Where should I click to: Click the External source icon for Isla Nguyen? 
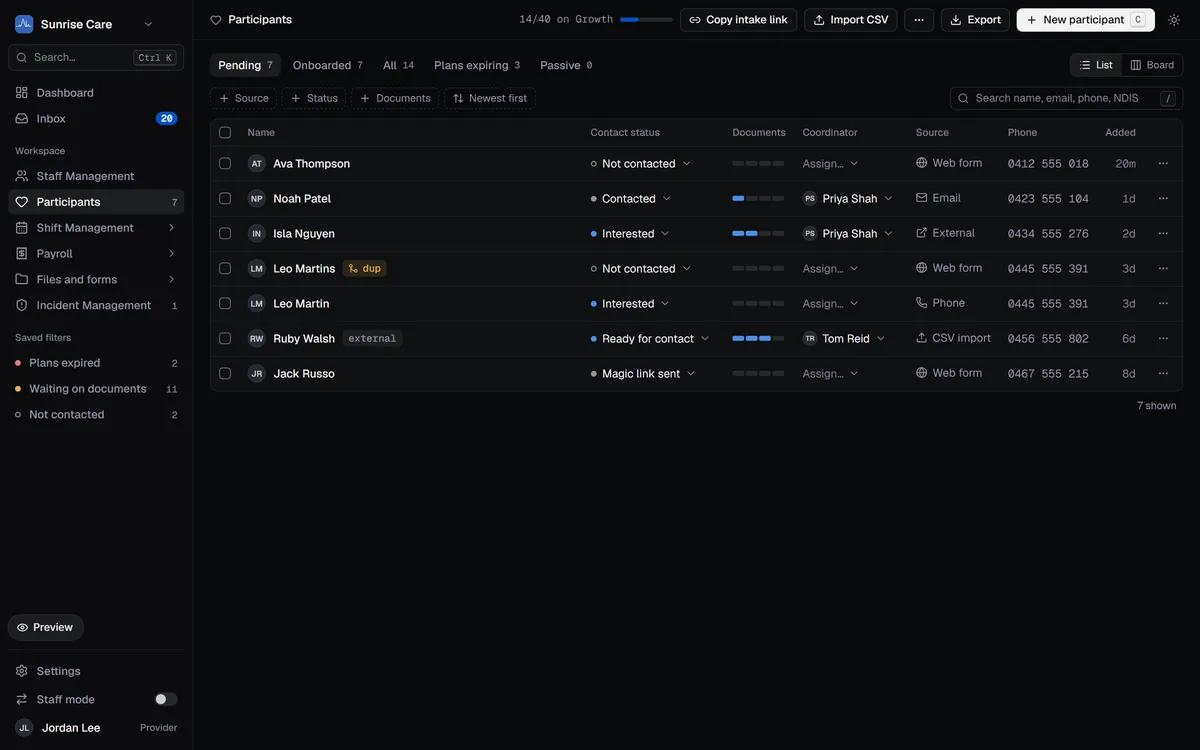coord(922,233)
